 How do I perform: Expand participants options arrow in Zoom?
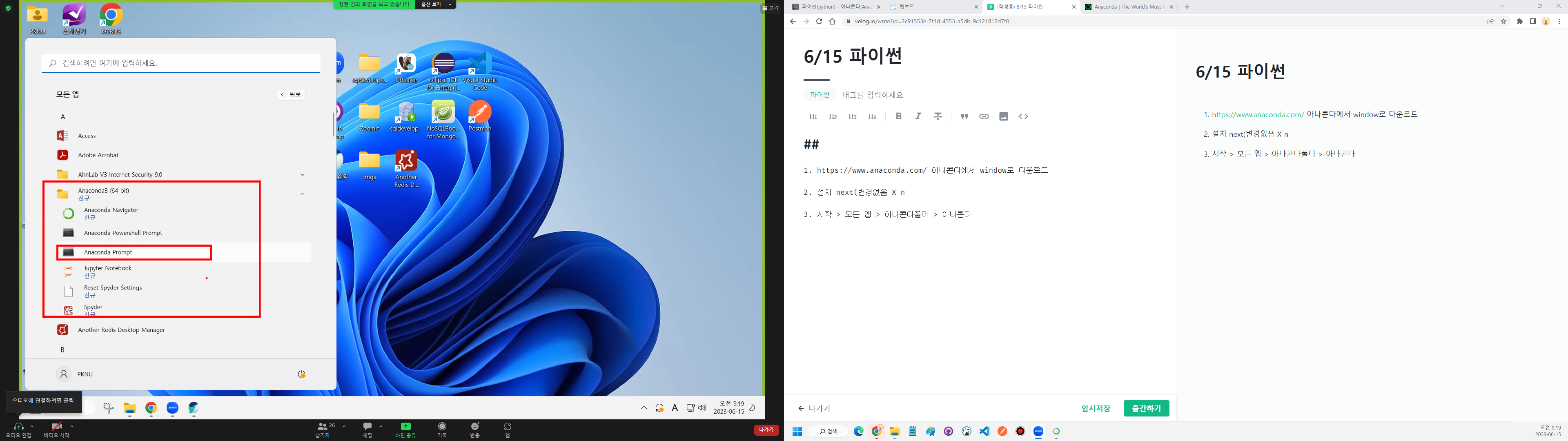pyautogui.click(x=345, y=426)
